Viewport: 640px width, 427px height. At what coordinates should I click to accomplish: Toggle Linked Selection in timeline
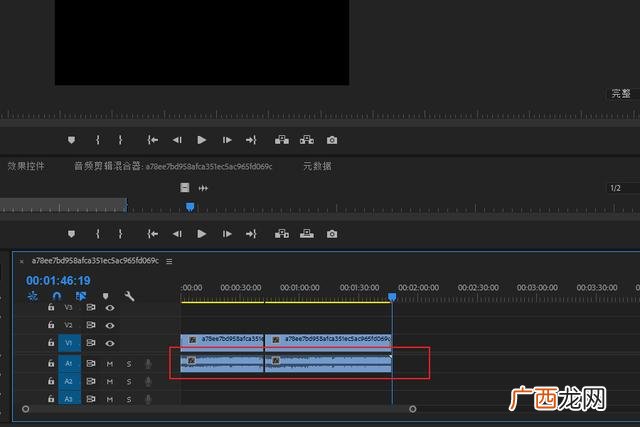[x=81, y=296]
